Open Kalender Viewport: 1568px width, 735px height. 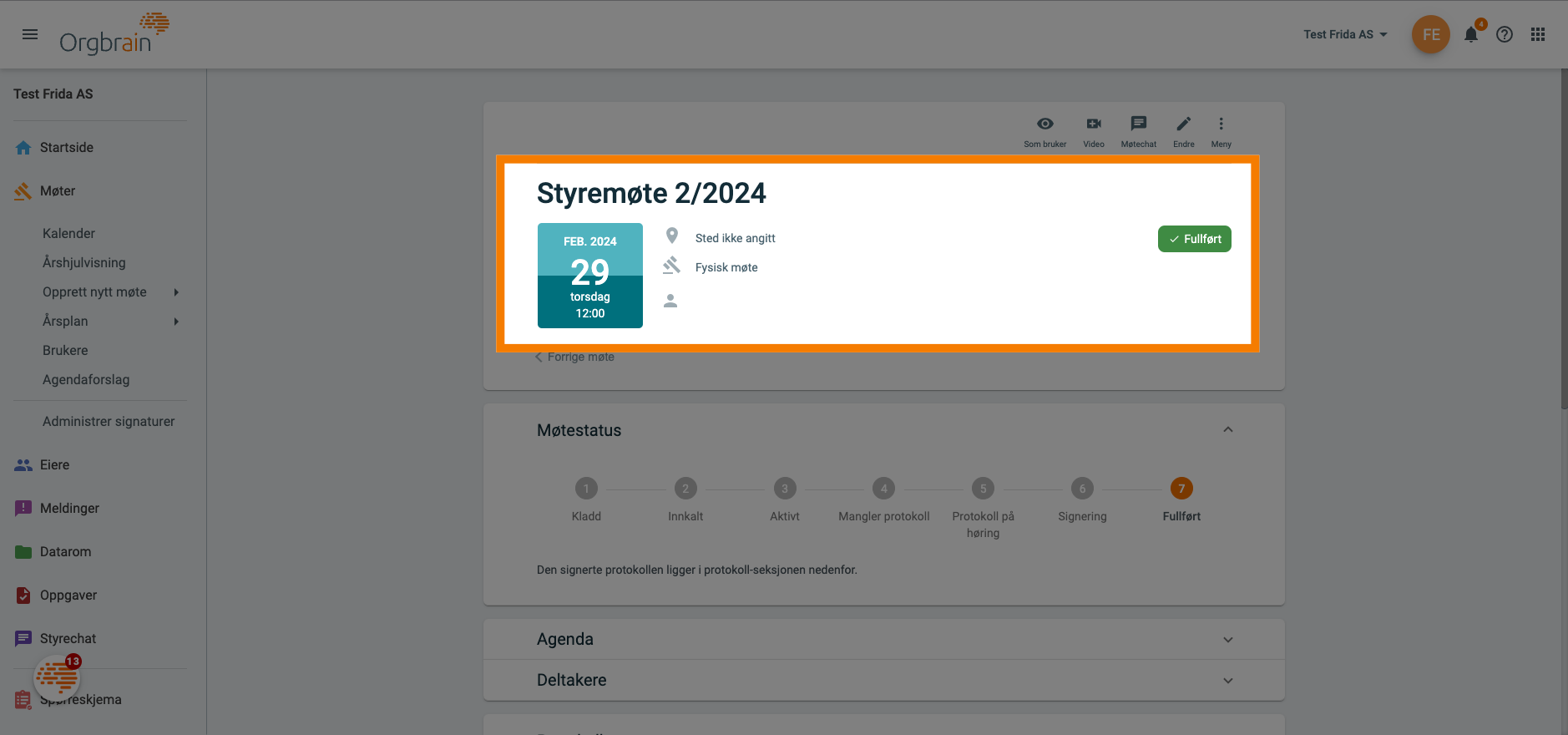coord(68,234)
